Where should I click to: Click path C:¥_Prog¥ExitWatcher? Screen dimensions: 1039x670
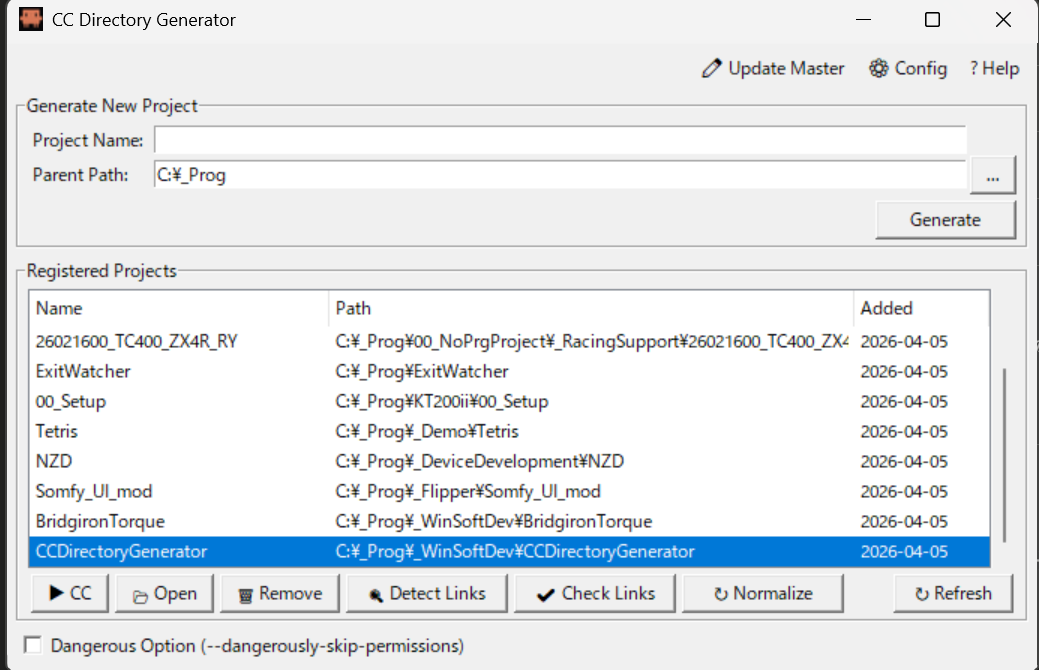(421, 371)
